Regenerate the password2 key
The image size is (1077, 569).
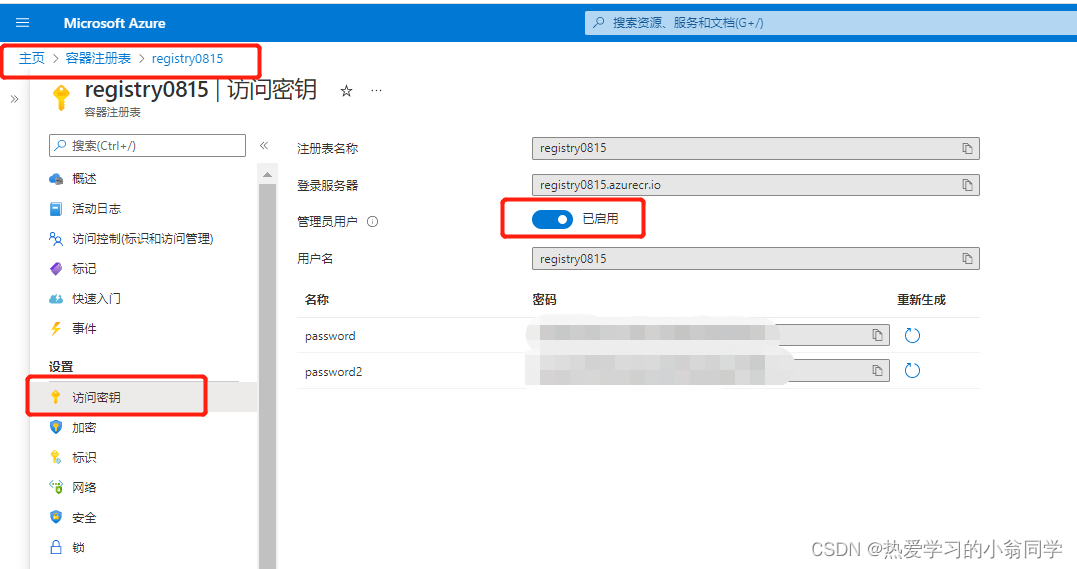pos(912,370)
